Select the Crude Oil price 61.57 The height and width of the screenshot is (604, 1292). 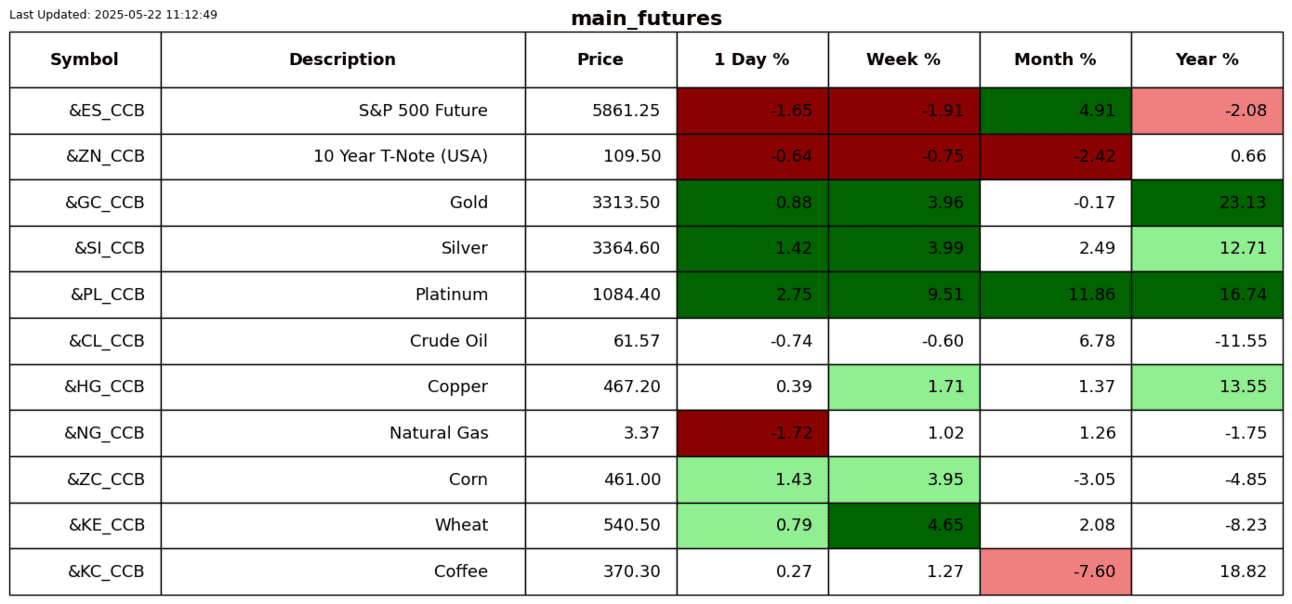pyautogui.click(x=600, y=341)
